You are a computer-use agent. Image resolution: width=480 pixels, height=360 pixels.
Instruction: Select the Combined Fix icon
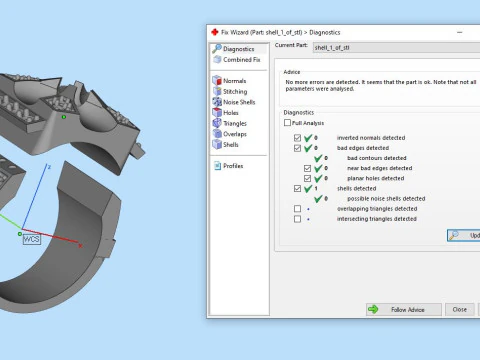pos(217,59)
